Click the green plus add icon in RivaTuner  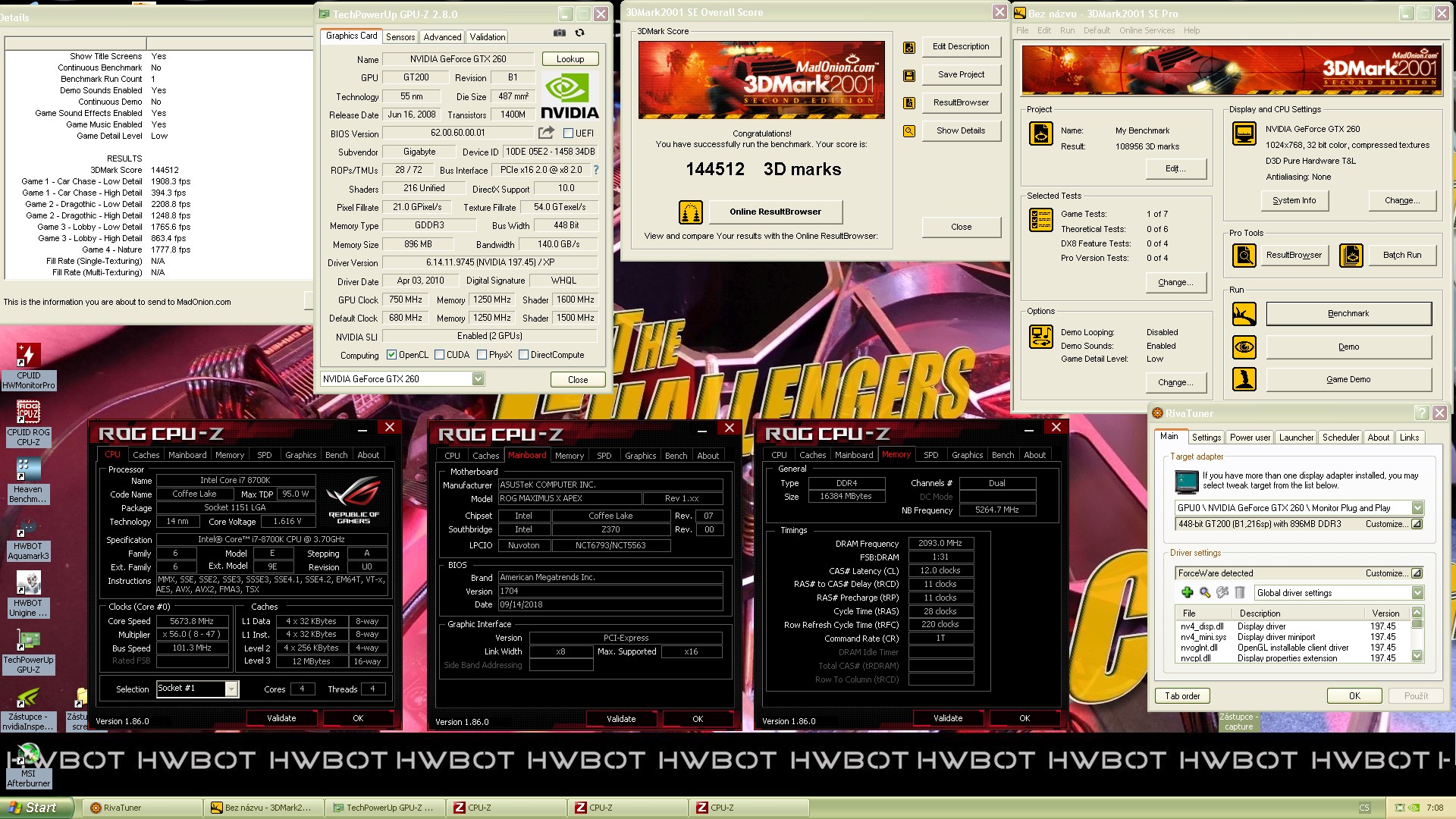pyautogui.click(x=1188, y=593)
